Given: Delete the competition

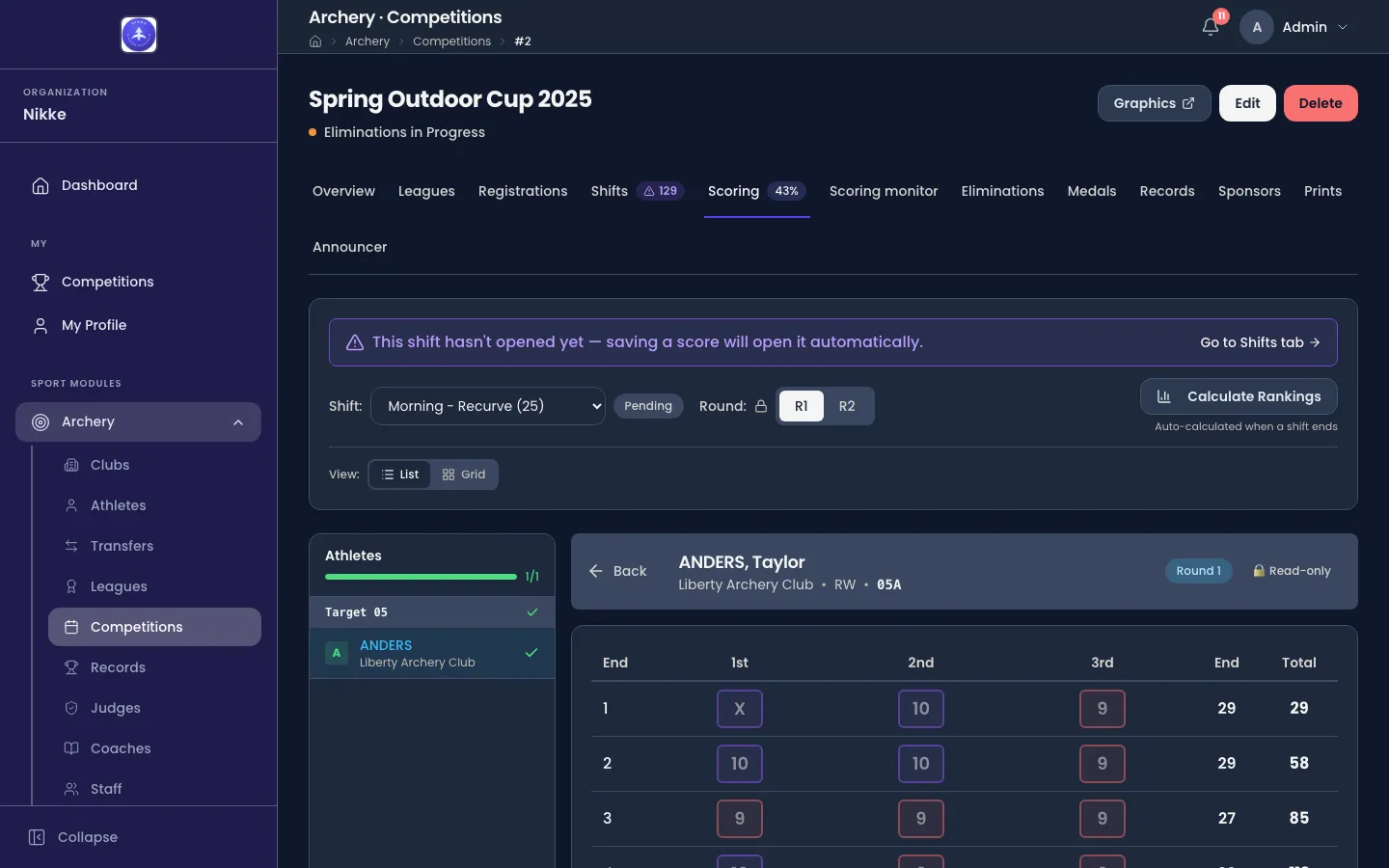Looking at the screenshot, I should 1321,103.
